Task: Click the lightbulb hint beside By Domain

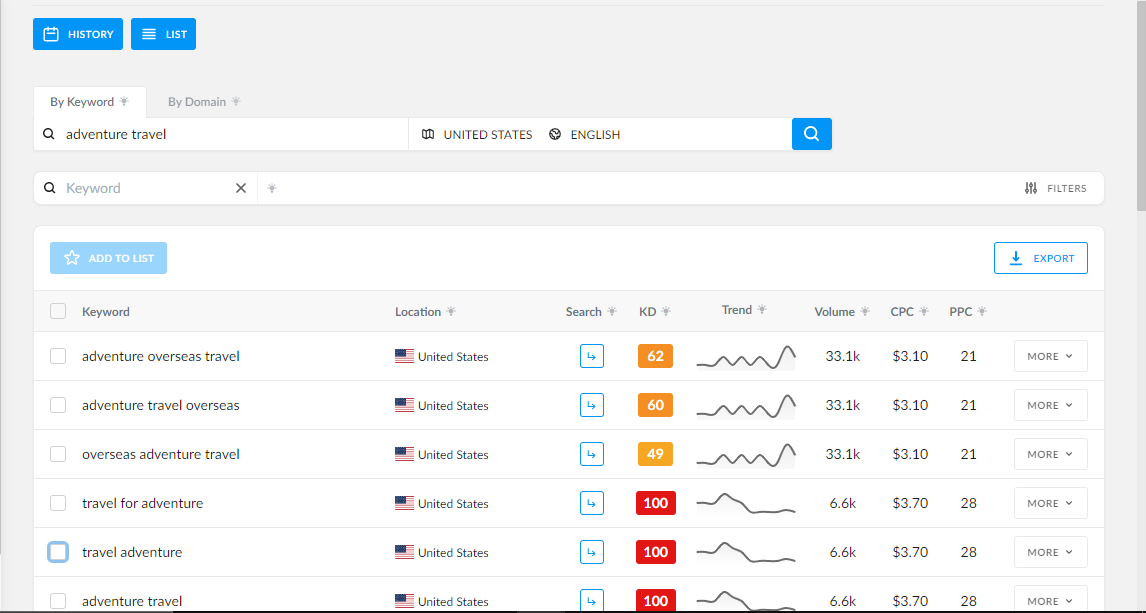Action: pyautogui.click(x=235, y=102)
